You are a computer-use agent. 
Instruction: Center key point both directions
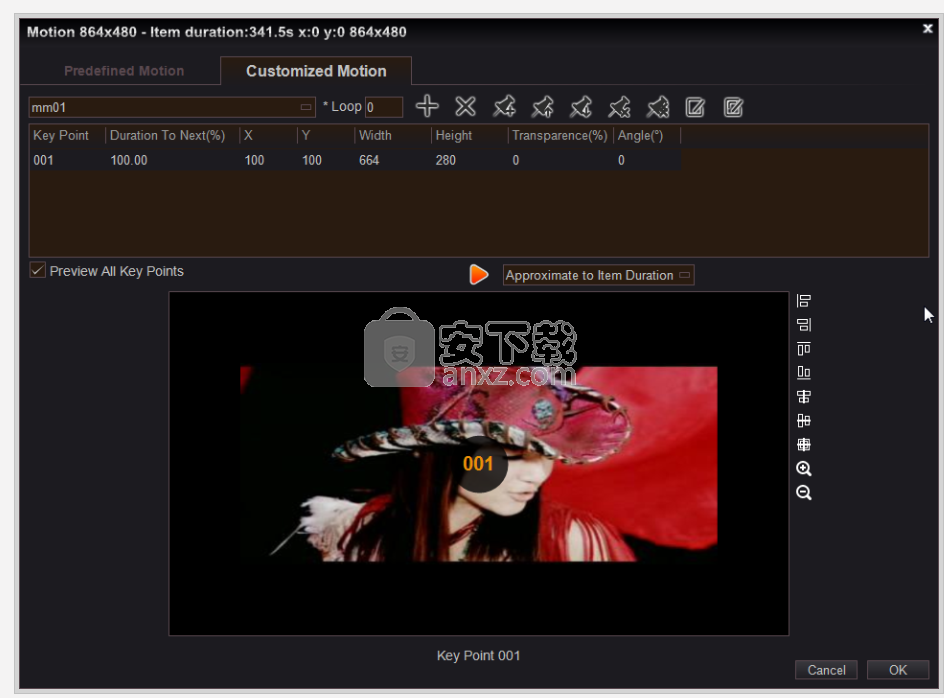[x=804, y=444]
